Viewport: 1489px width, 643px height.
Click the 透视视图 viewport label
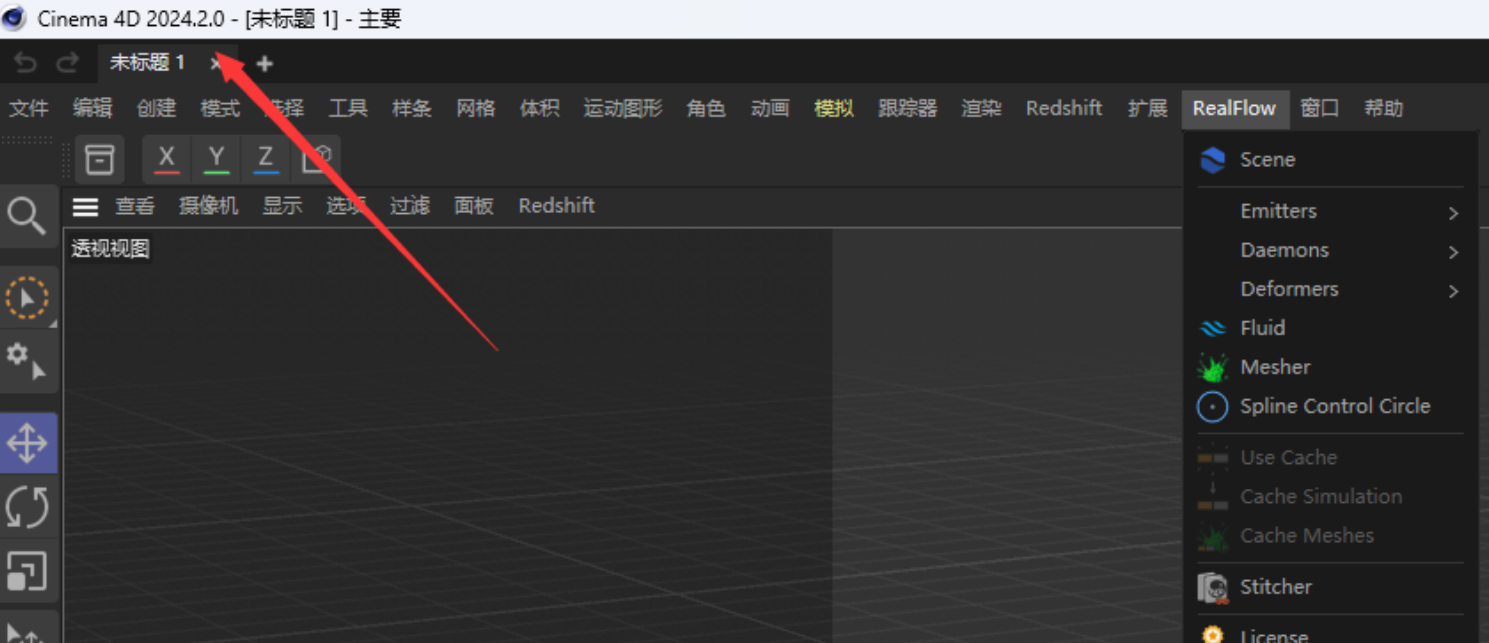(x=110, y=249)
